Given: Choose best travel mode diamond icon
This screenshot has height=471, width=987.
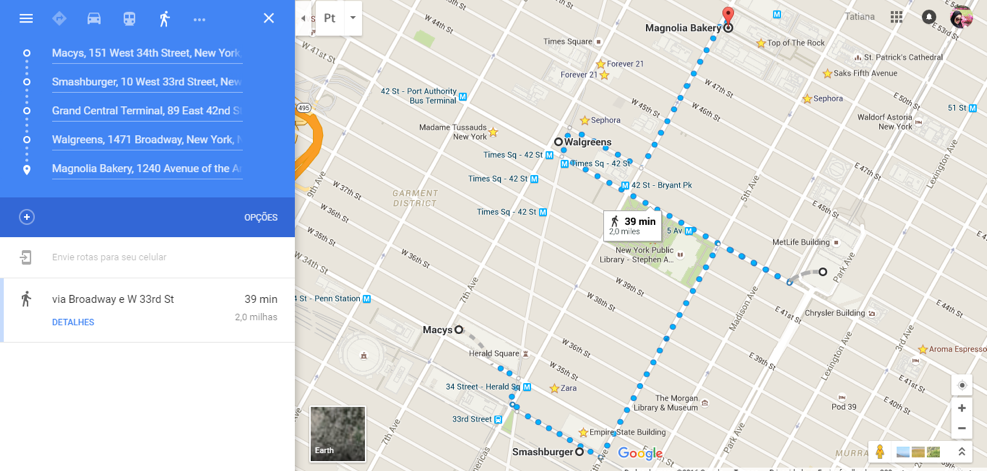Looking at the screenshot, I should point(60,18).
